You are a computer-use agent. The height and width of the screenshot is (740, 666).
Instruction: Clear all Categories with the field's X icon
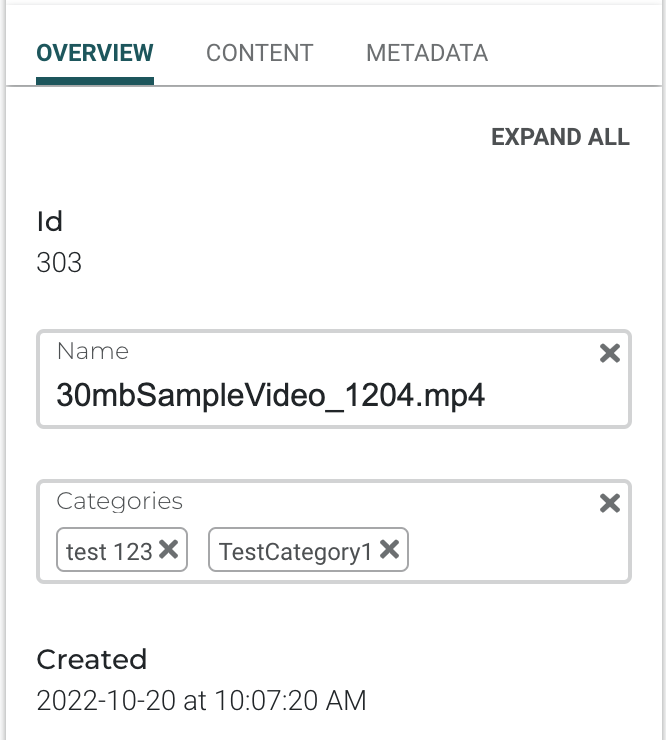click(x=609, y=503)
